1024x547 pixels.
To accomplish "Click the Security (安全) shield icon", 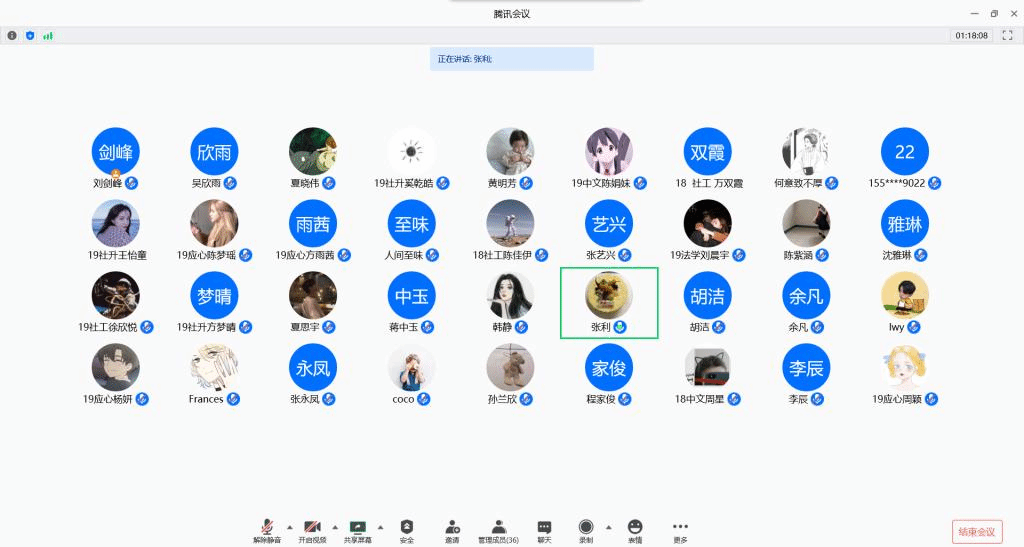I will pyautogui.click(x=407, y=529).
